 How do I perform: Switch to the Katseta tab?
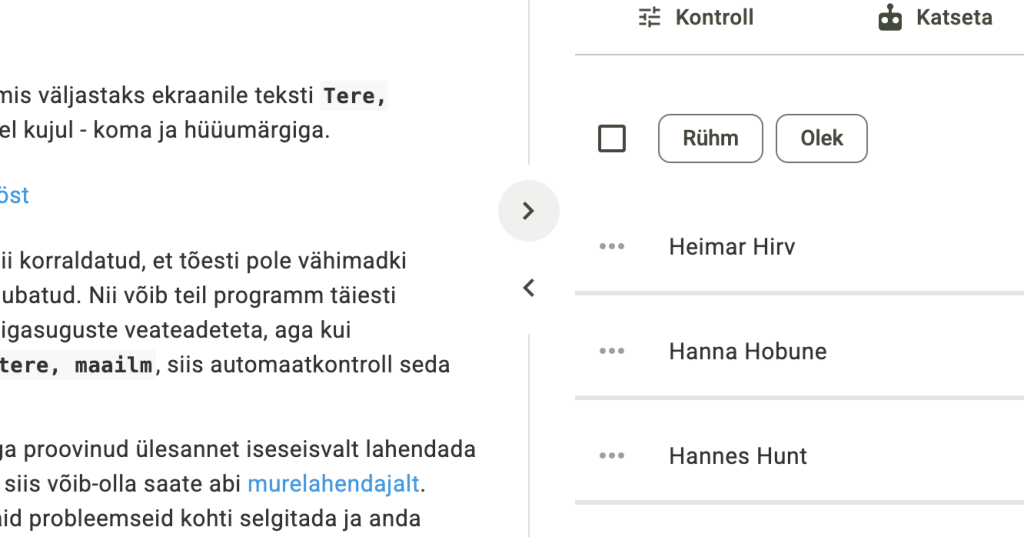coord(954,17)
